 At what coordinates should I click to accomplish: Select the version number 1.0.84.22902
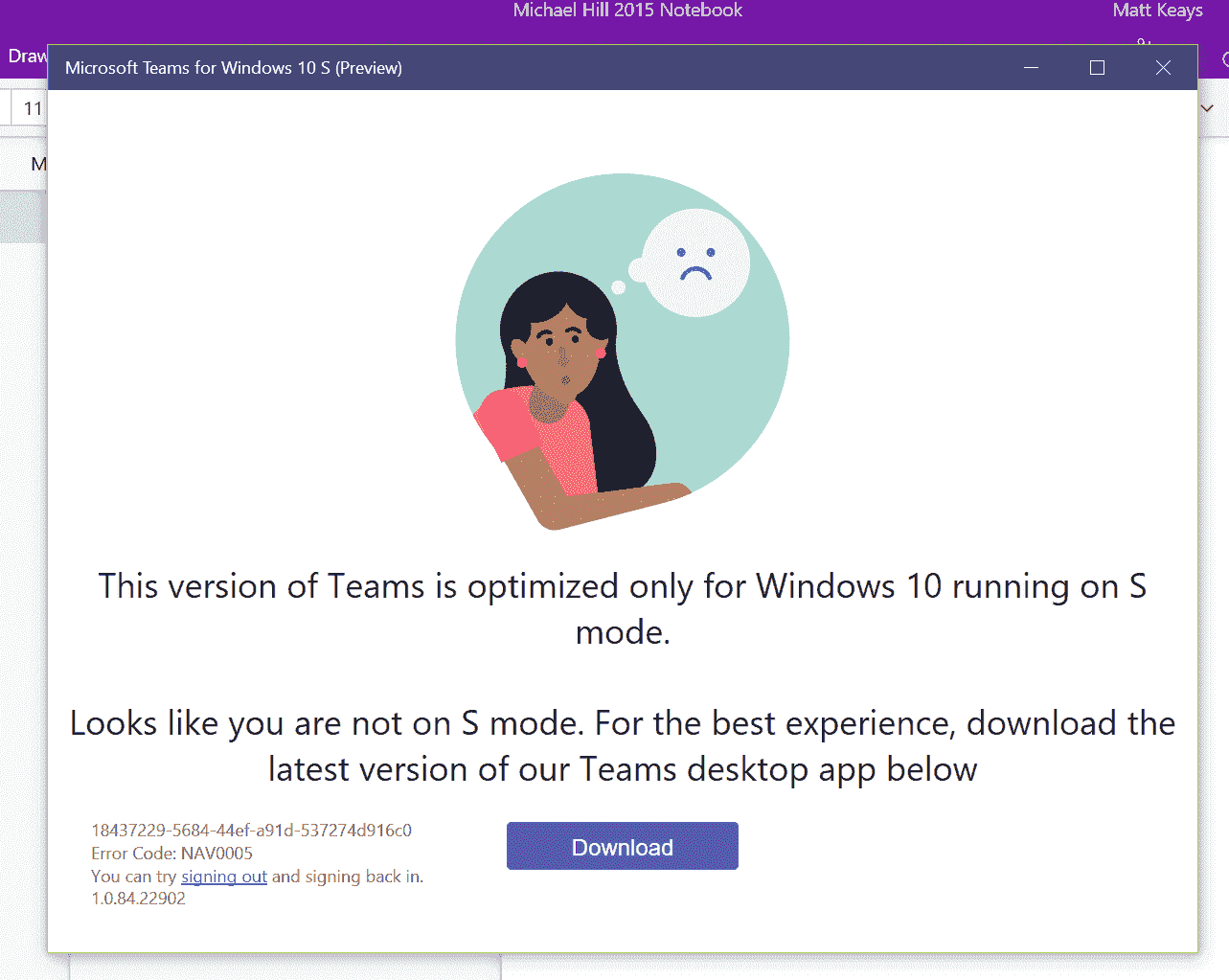(x=139, y=899)
